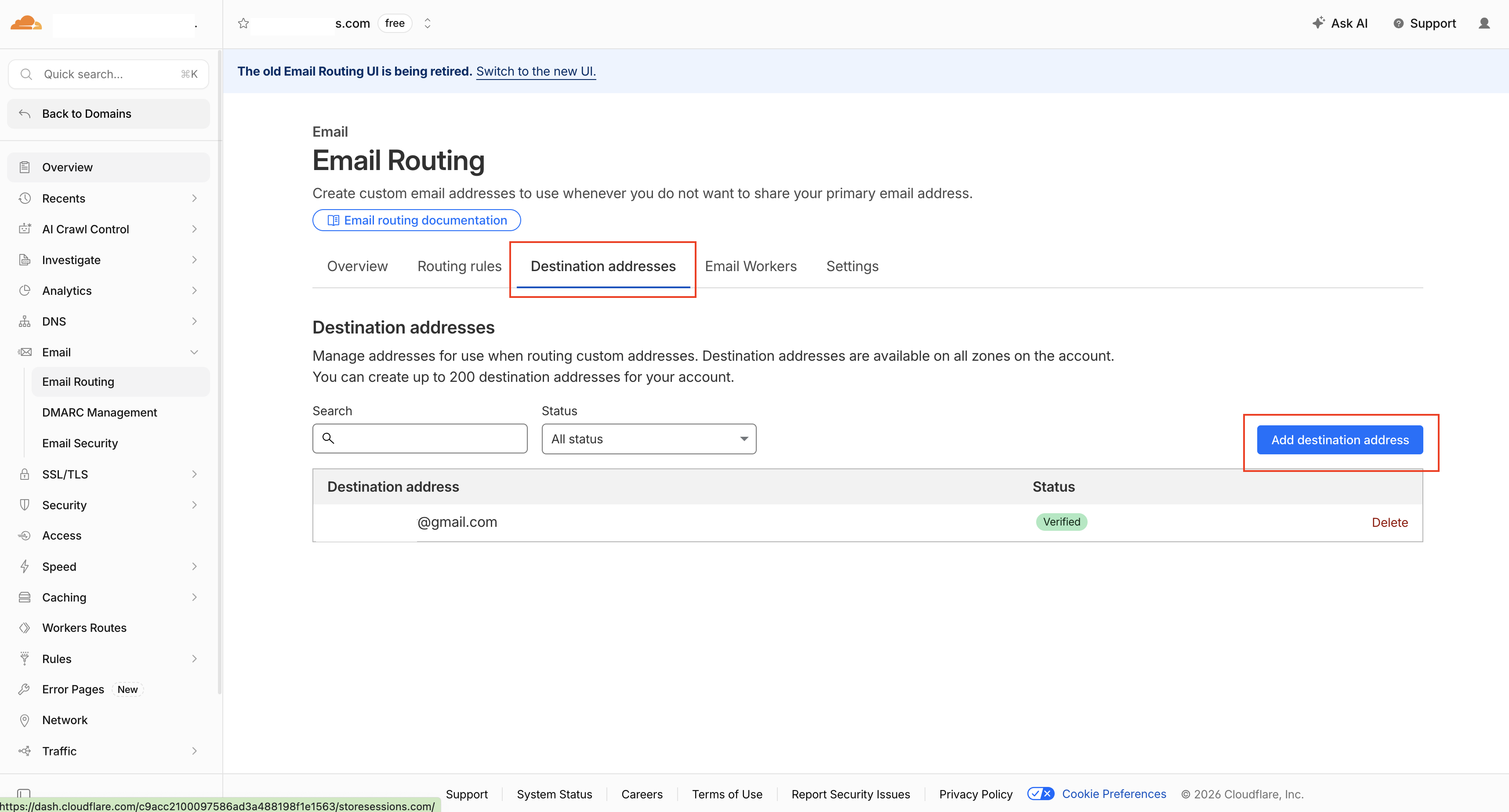The width and height of the screenshot is (1509, 812).
Task: Click the Overview clipboard icon in sidebar
Action: tap(25, 167)
